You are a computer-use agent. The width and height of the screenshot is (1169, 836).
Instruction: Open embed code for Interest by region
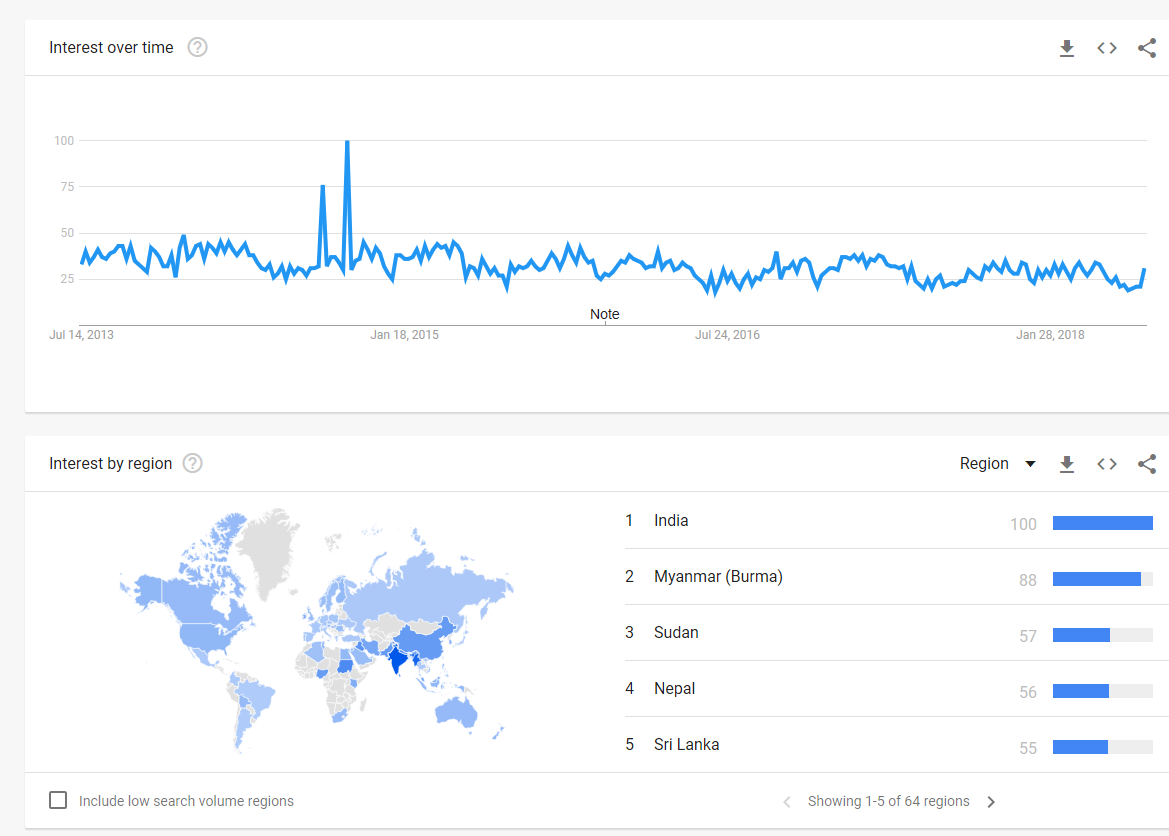coord(1107,464)
